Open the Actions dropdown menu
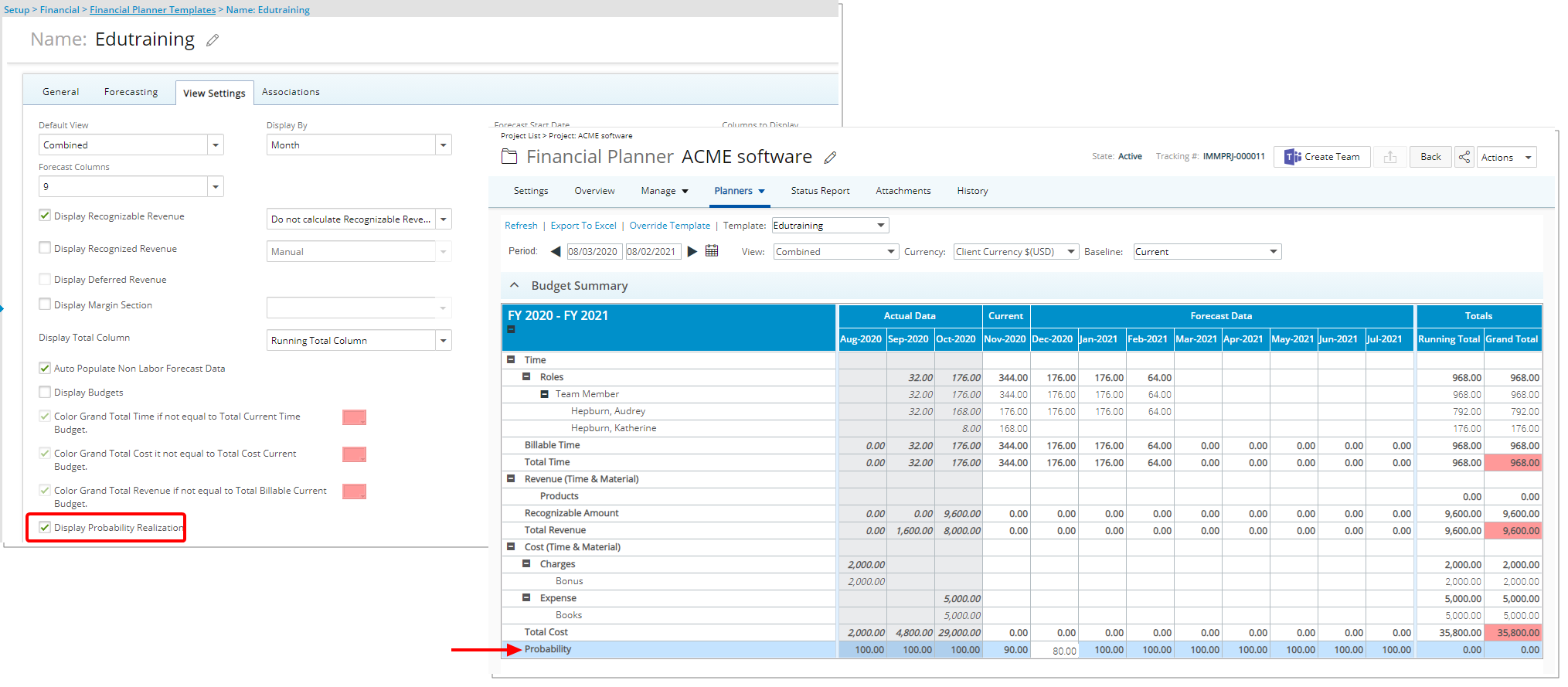 tap(1507, 157)
